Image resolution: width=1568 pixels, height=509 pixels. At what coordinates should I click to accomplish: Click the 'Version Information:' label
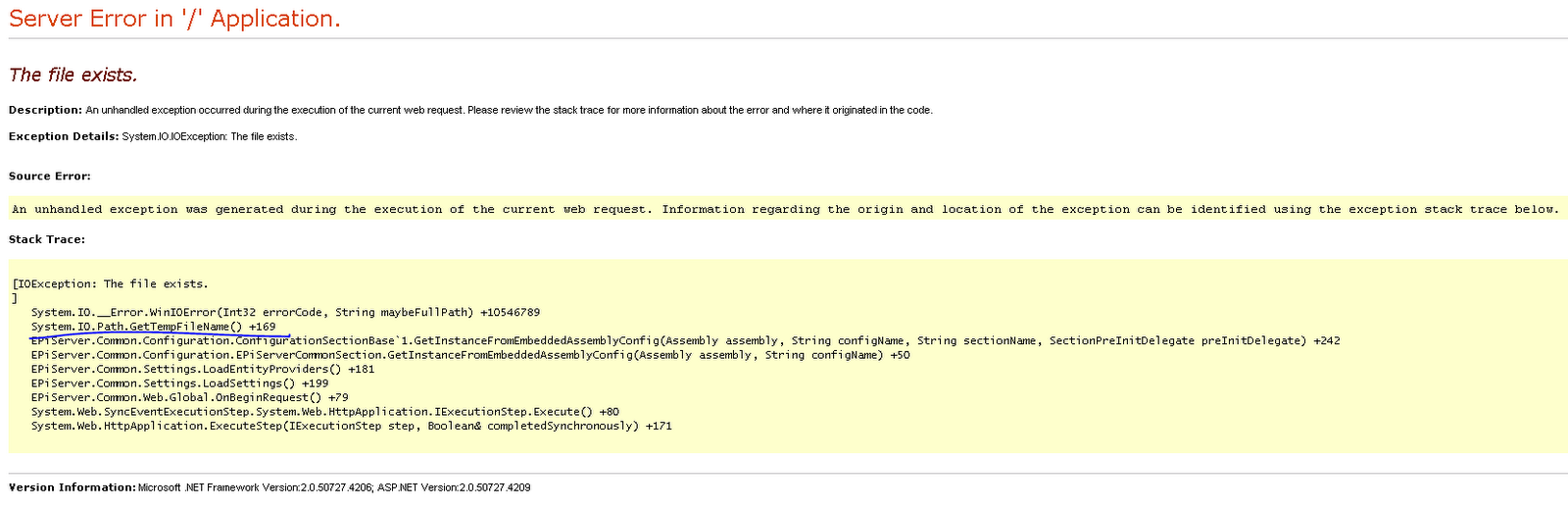click(73, 487)
